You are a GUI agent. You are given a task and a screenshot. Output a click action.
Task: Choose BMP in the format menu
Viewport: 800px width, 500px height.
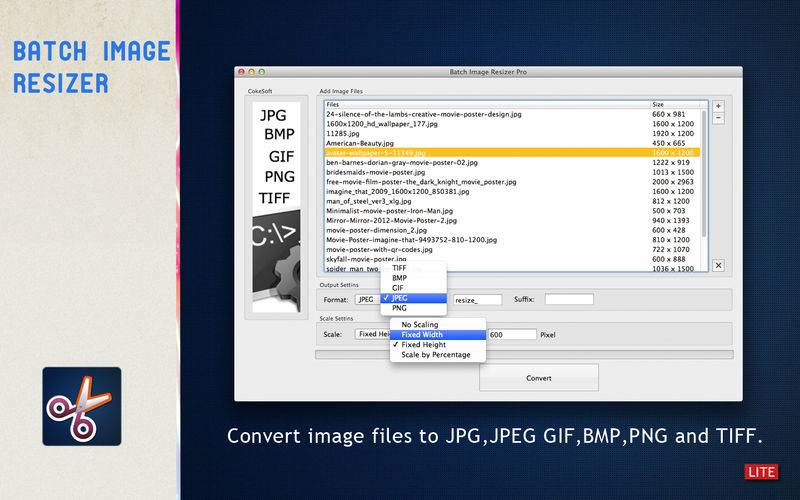click(x=414, y=278)
